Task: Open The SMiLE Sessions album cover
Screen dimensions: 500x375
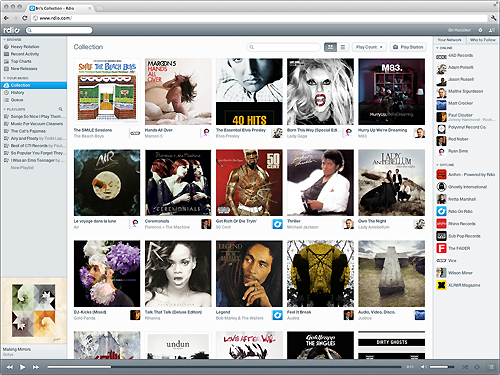Action: coord(107,91)
